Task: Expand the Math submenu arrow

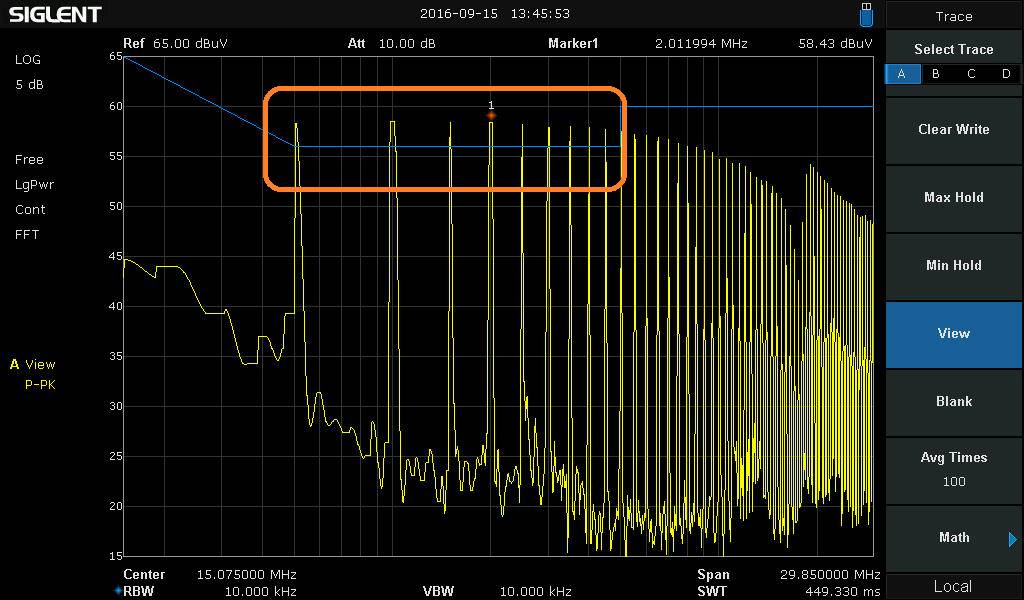Action: click(x=1012, y=539)
